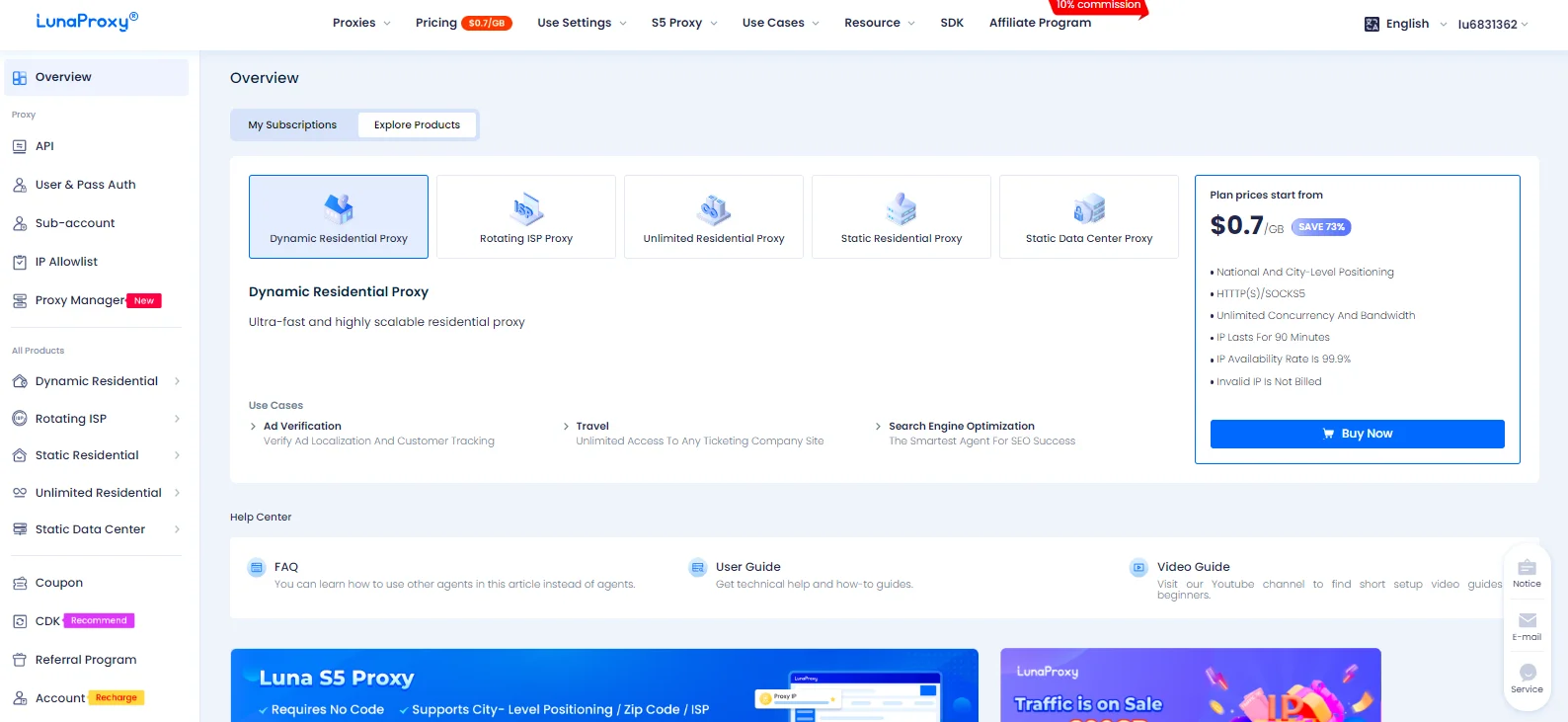The height and width of the screenshot is (722, 1568).
Task: Open the Affiliate Program link
Action: pyautogui.click(x=1040, y=23)
